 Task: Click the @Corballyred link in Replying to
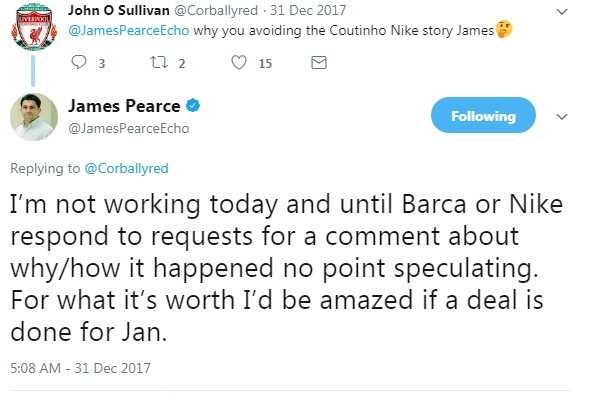tap(127, 168)
